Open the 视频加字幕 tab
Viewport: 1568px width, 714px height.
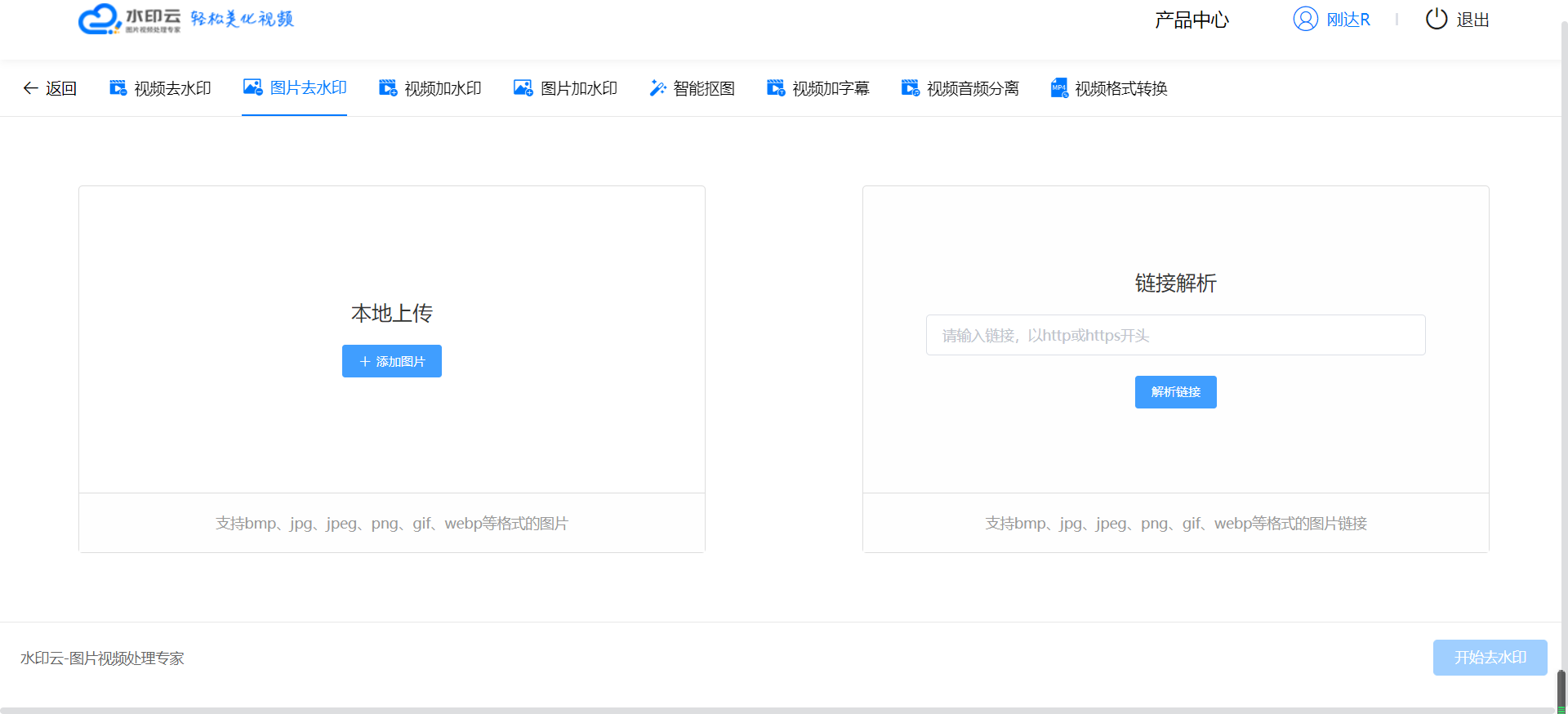(x=818, y=88)
